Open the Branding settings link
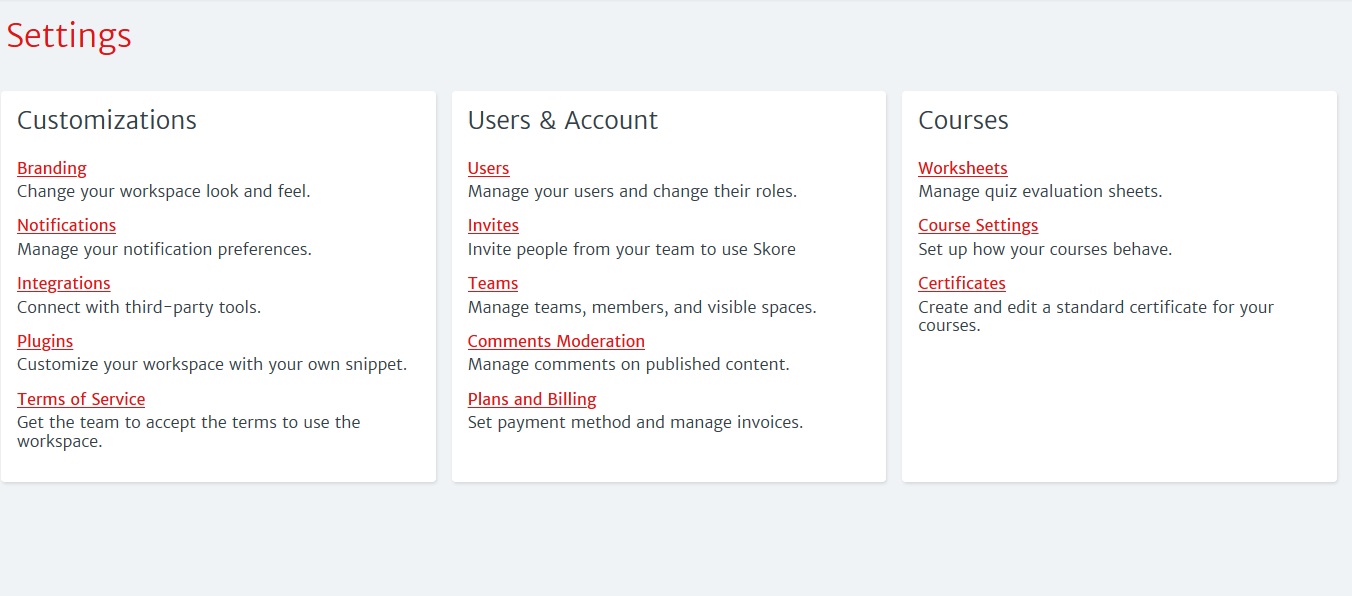Screen dimensions: 1352x596 (x=52, y=168)
